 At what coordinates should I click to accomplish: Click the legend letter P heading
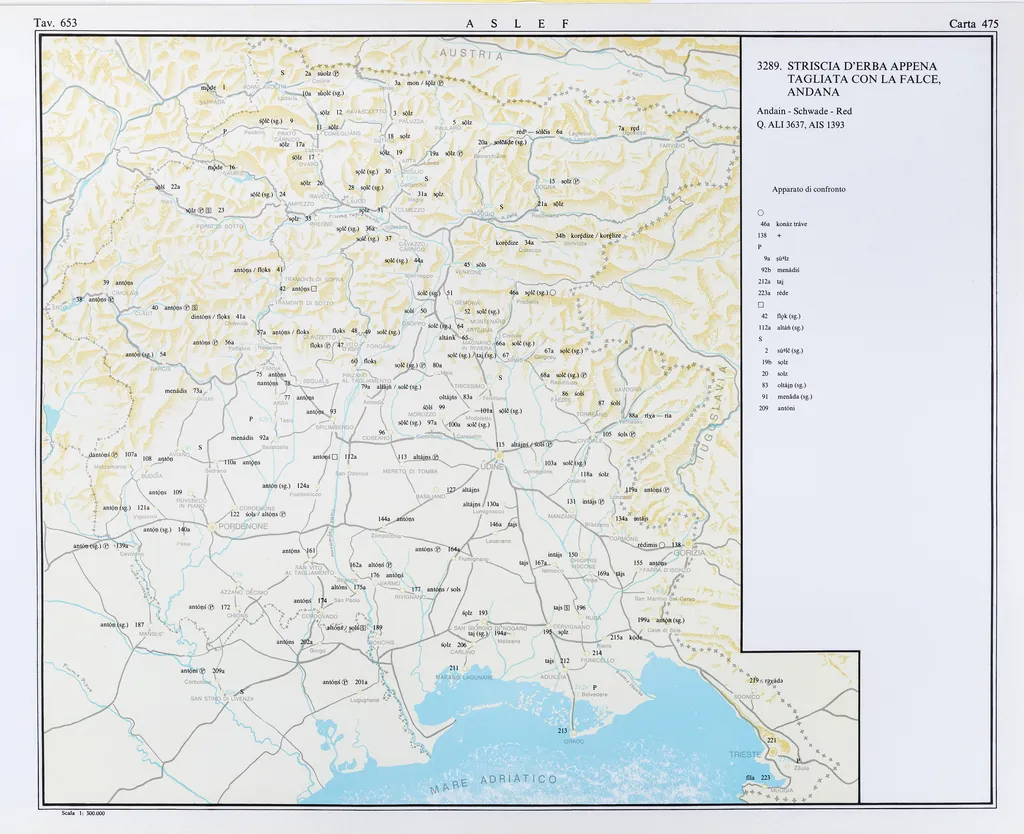(x=760, y=246)
